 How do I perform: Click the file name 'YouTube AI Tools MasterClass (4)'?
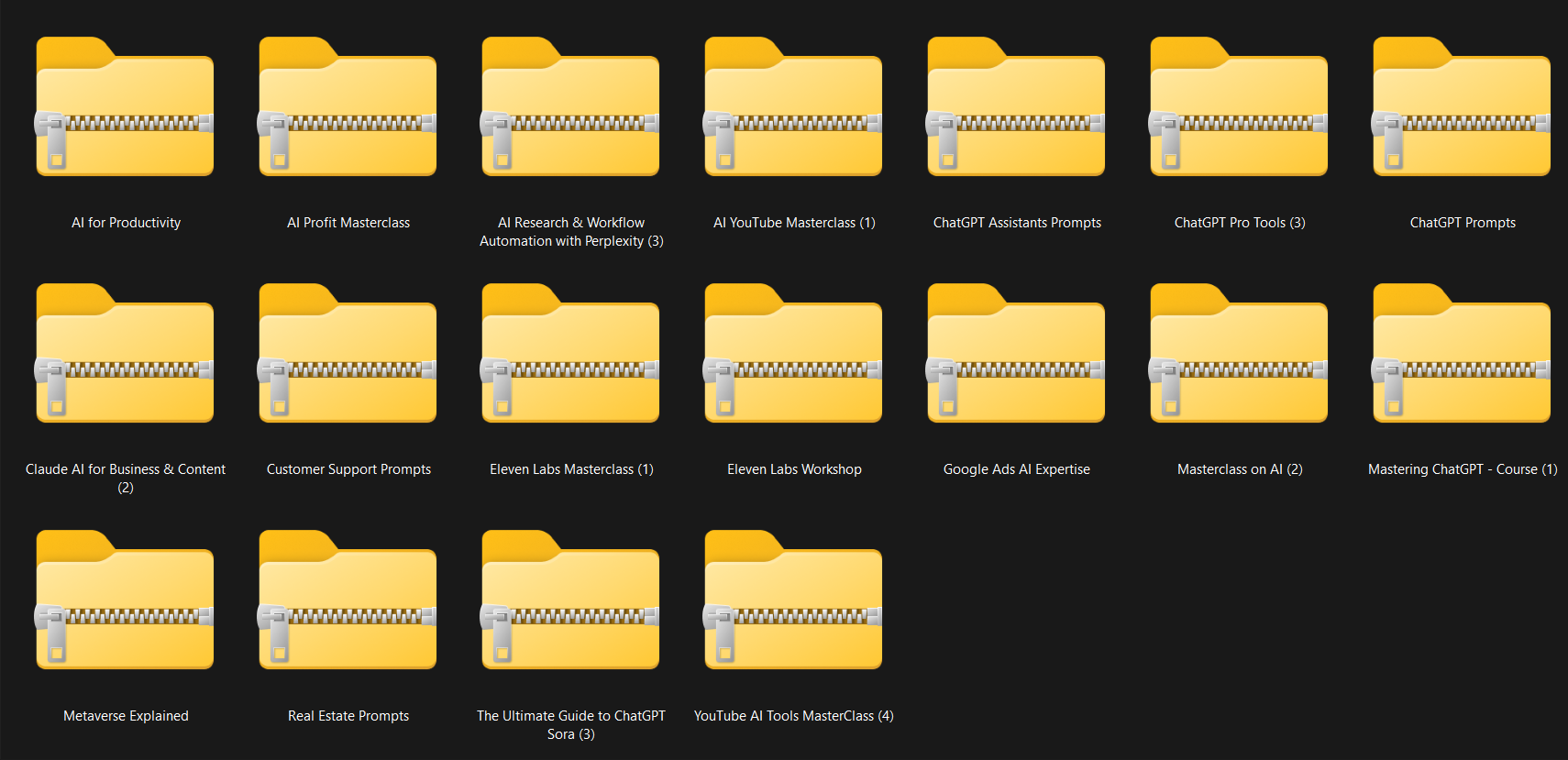coord(794,716)
